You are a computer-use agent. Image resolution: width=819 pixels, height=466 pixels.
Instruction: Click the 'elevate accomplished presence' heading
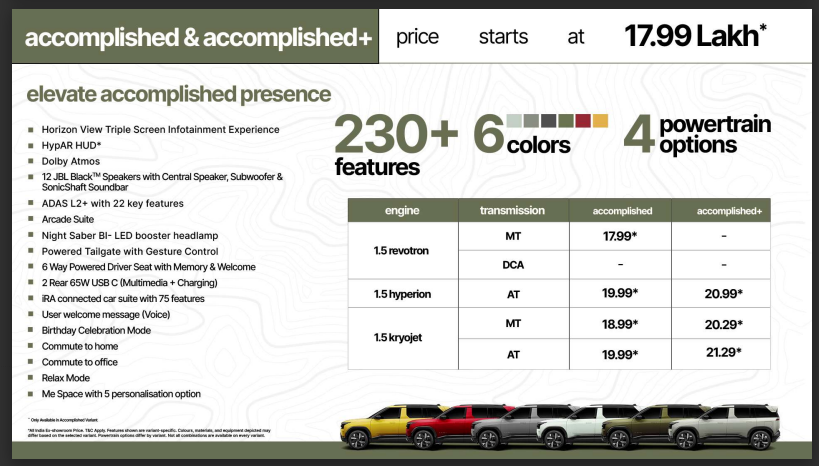178,95
